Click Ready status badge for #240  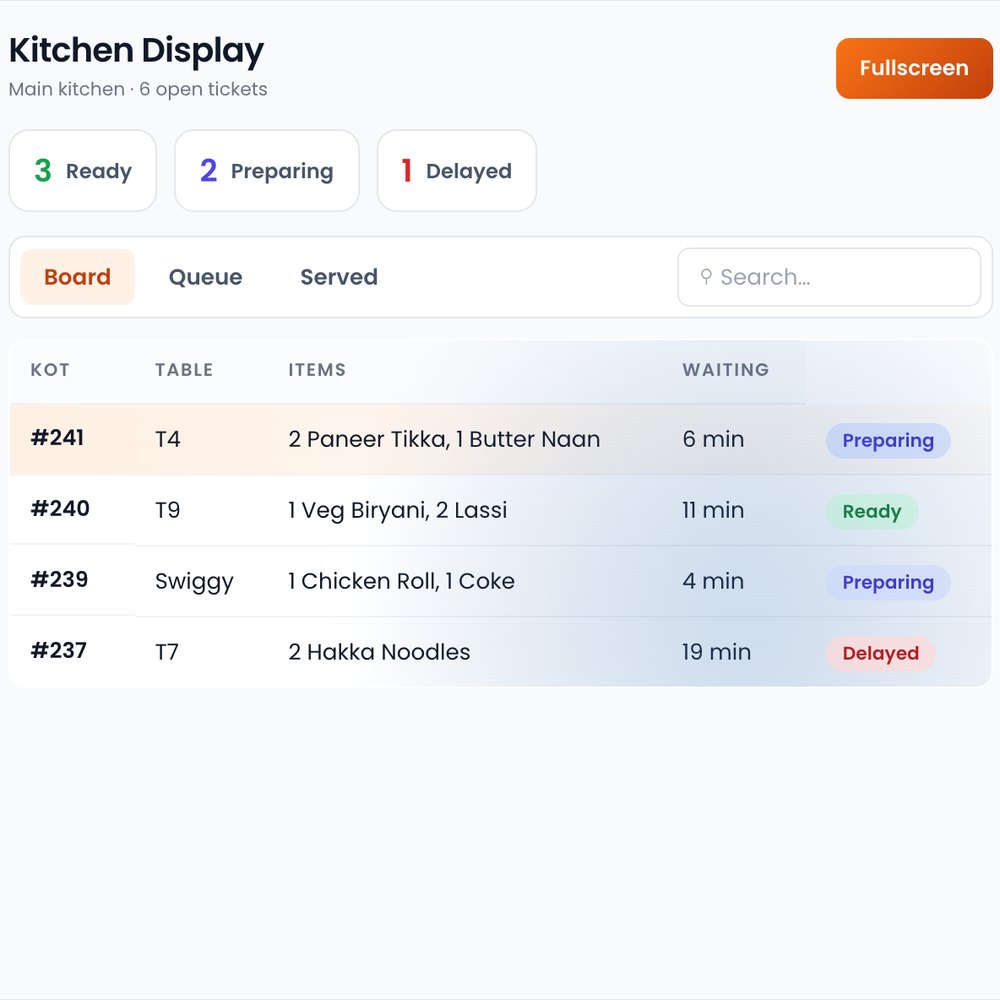[x=872, y=511]
